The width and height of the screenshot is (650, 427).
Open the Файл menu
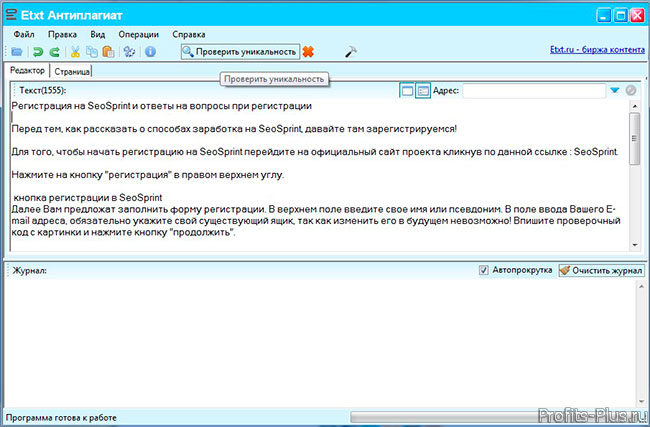coord(24,34)
